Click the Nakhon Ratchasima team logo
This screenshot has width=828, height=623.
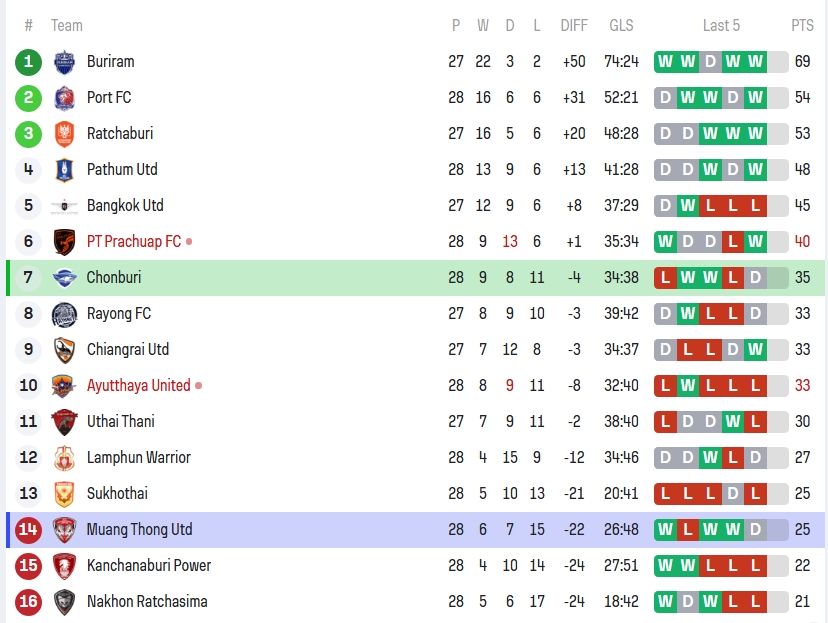[x=64, y=601]
